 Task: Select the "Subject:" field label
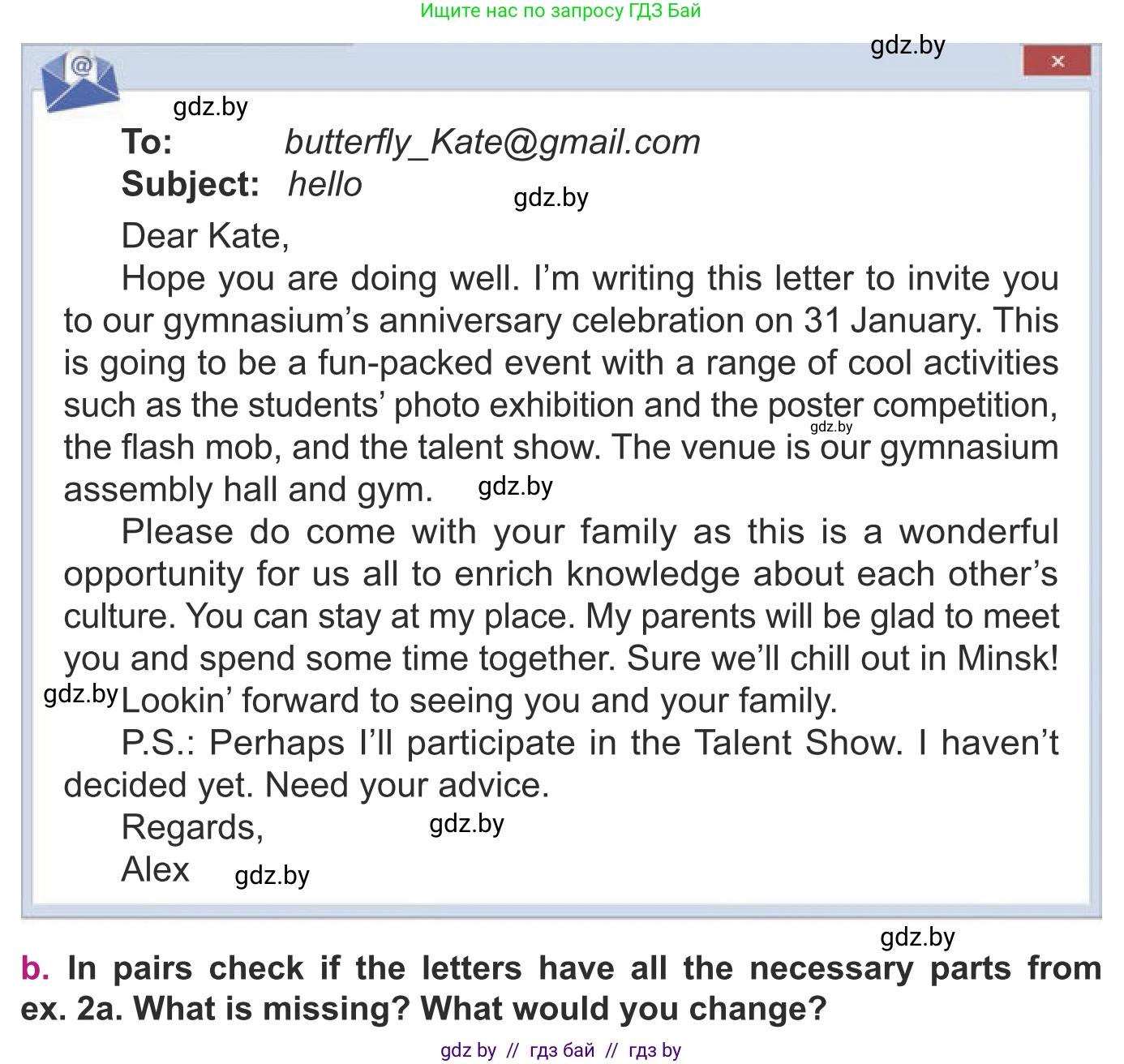coord(191,184)
